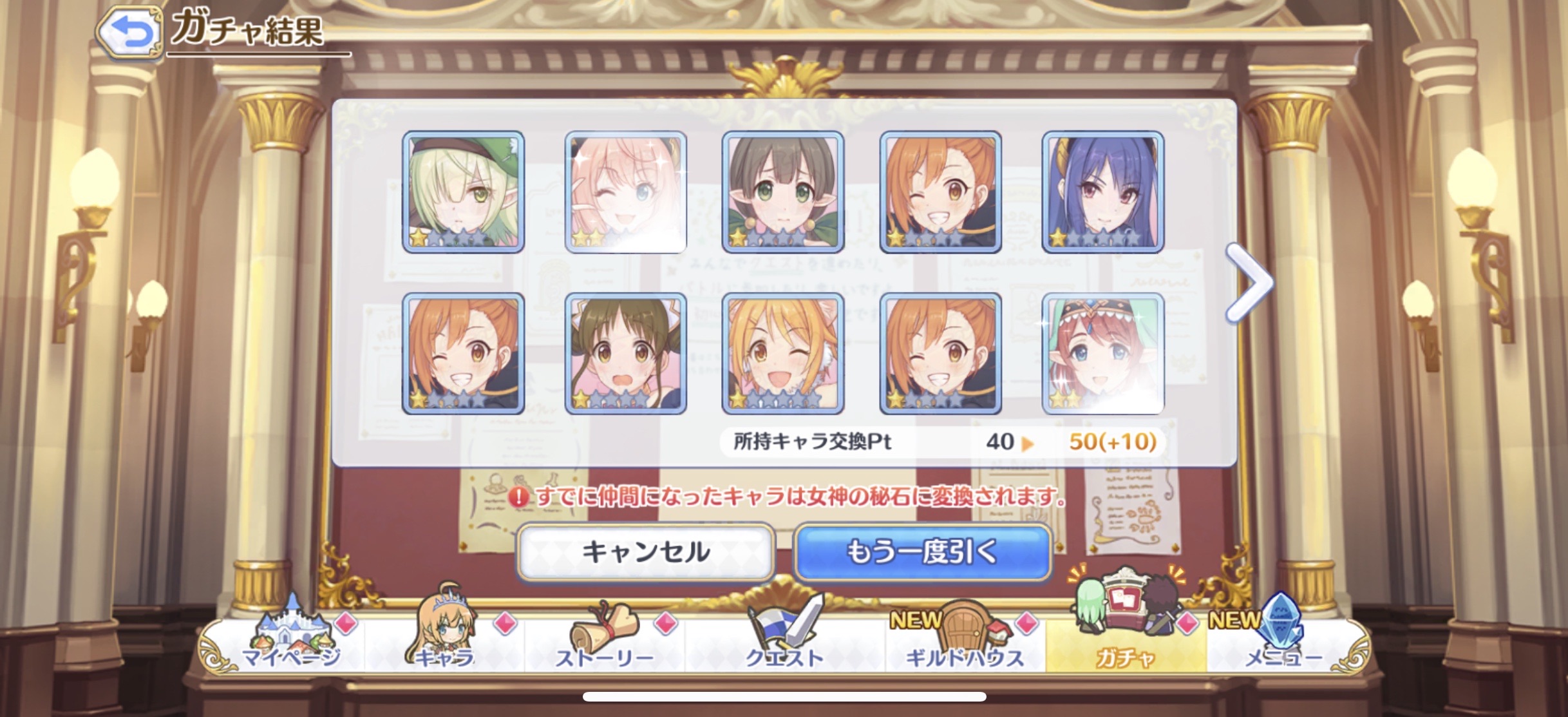This screenshot has height=717, width=1568.
Task: Select the orange-haired character in top row
Action: pos(941,192)
